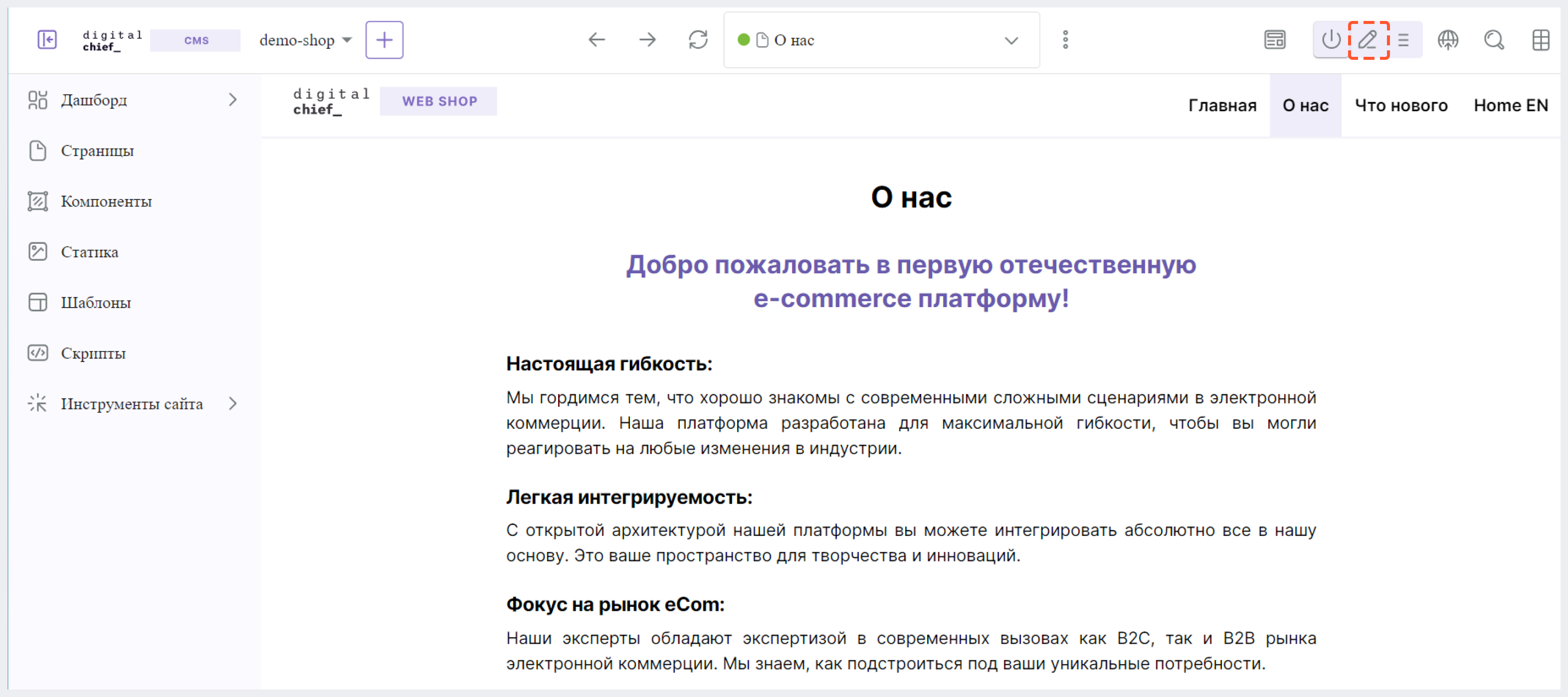Click the Страницы page icon
This screenshot has height=697, width=1568.
(38, 151)
